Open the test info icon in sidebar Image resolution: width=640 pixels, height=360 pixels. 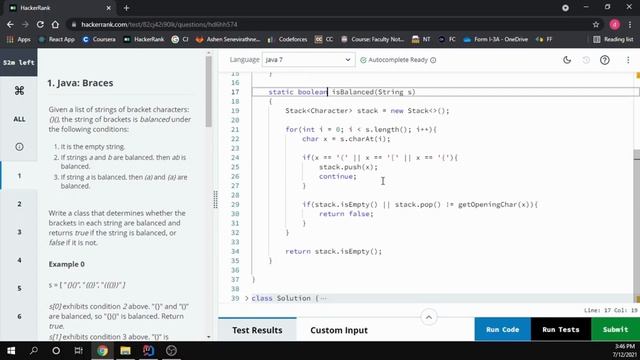(19, 147)
